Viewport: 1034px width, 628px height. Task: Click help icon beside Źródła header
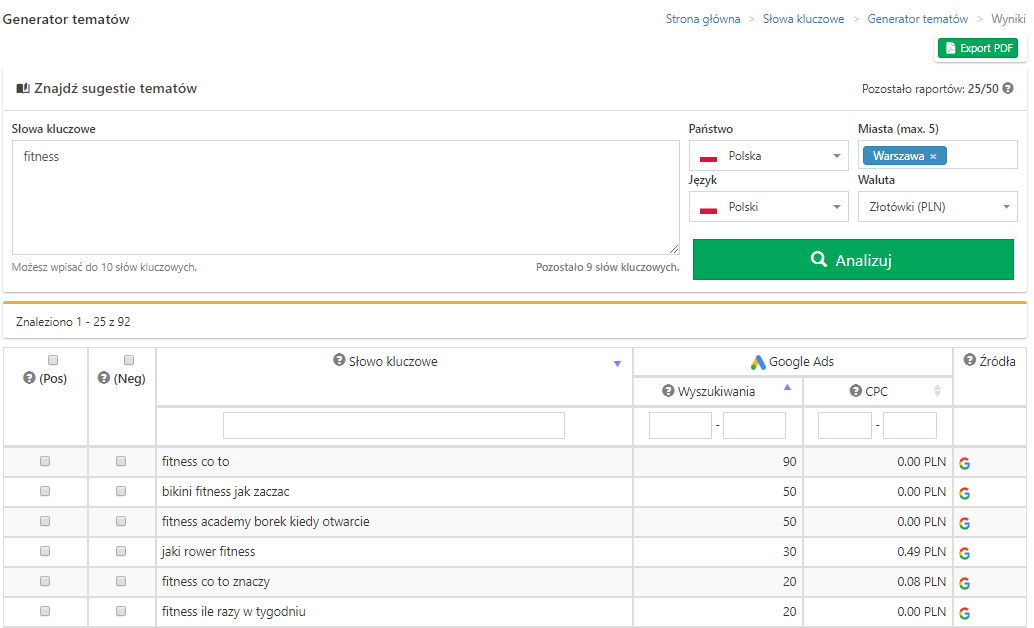[969, 361]
